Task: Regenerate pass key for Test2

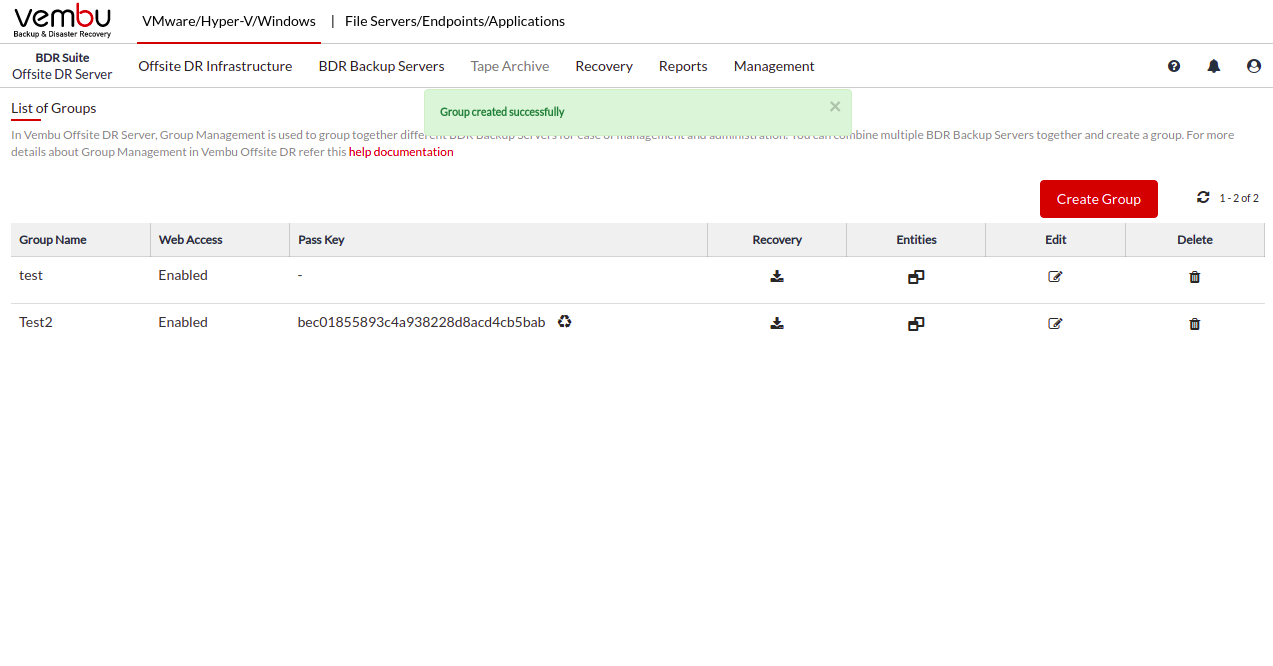Action: (x=565, y=322)
